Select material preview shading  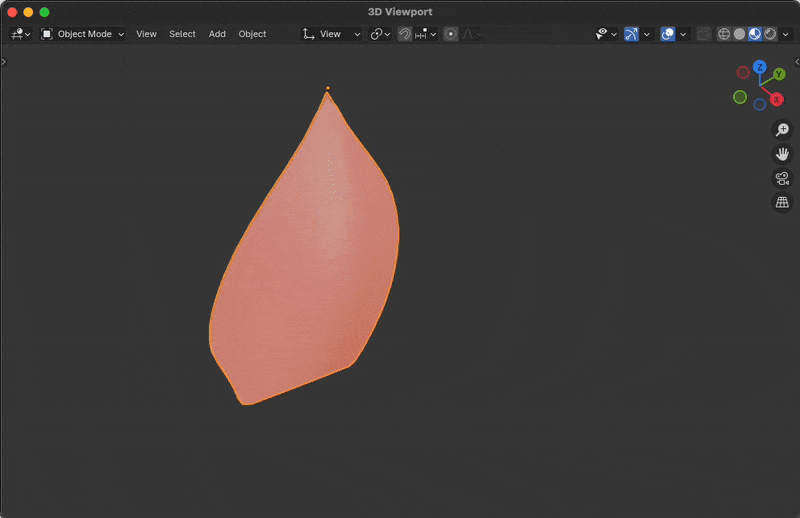[755, 34]
